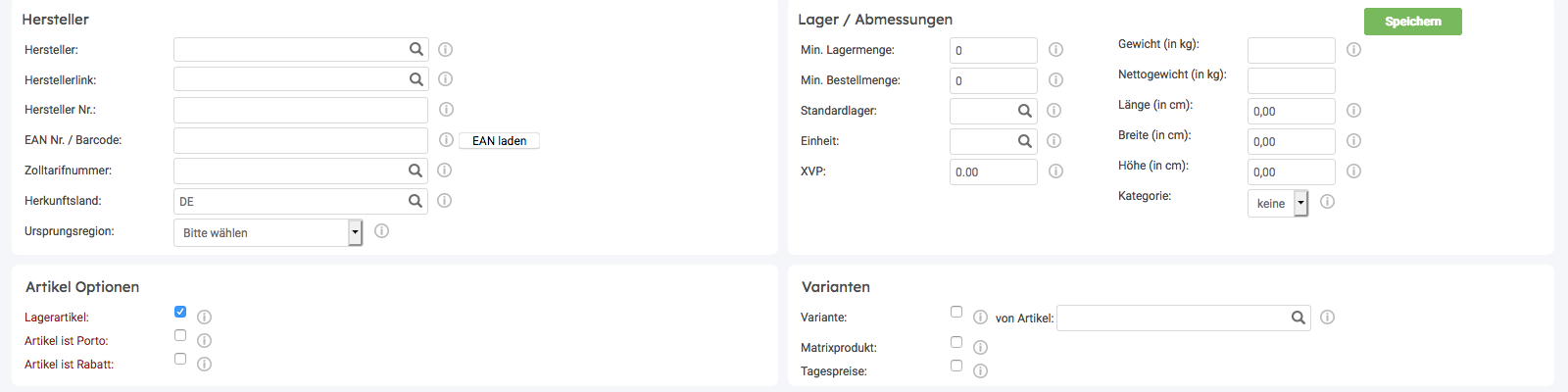Viewport: 1568px width, 392px height.
Task: Uncheck the Lagerartikel checkbox
Action: (180, 312)
